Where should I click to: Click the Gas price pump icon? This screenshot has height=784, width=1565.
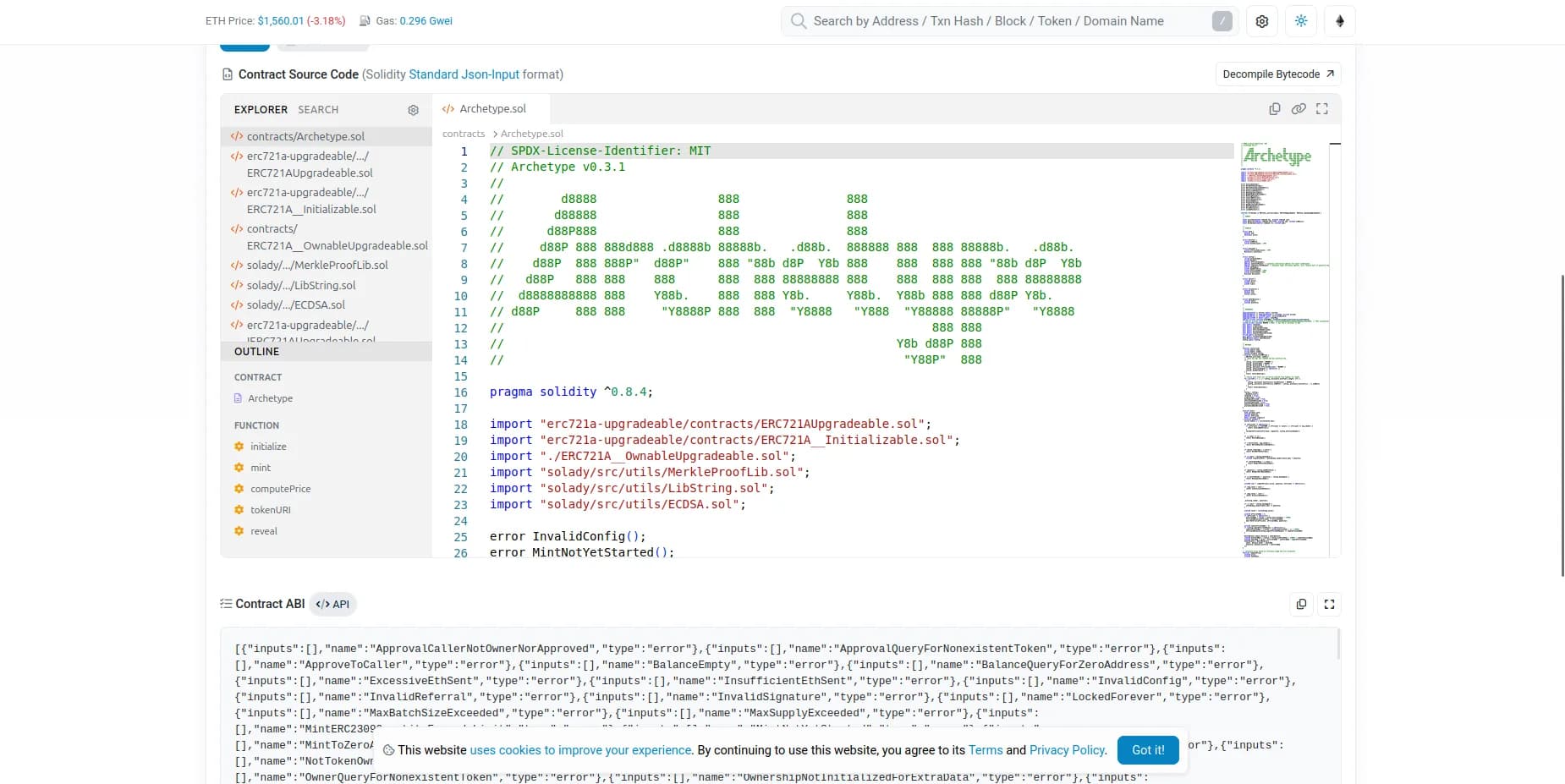(x=365, y=21)
